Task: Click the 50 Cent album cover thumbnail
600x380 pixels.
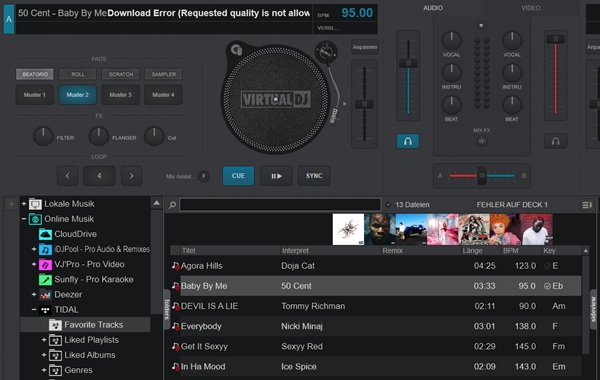Action: (x=380, y=229)
